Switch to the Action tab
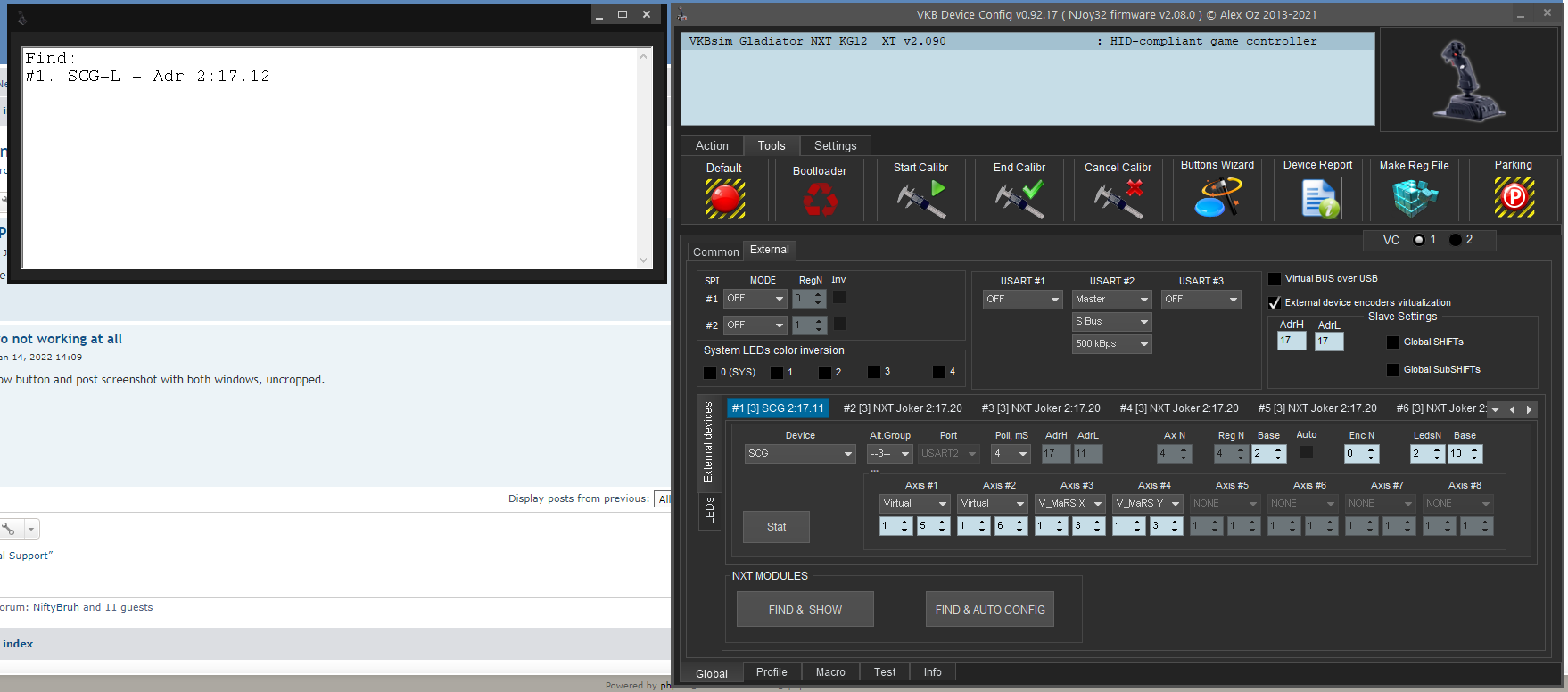The width and height of the screenshot is (1568, 692). (712, 146)
